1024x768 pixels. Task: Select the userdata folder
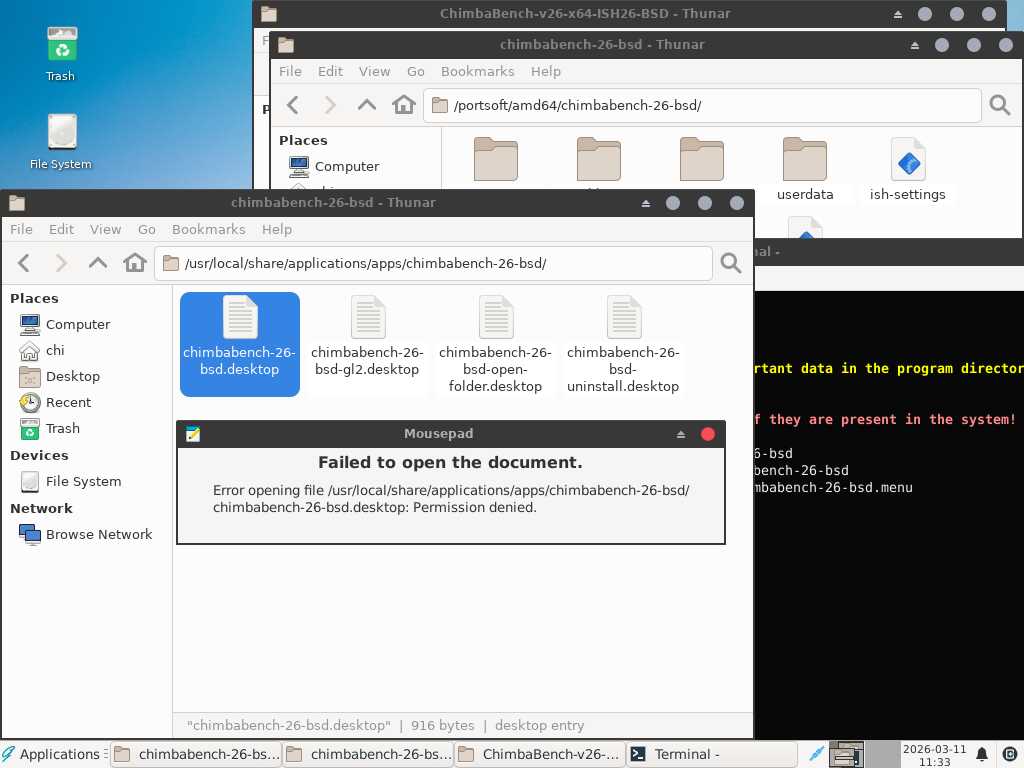805,169
